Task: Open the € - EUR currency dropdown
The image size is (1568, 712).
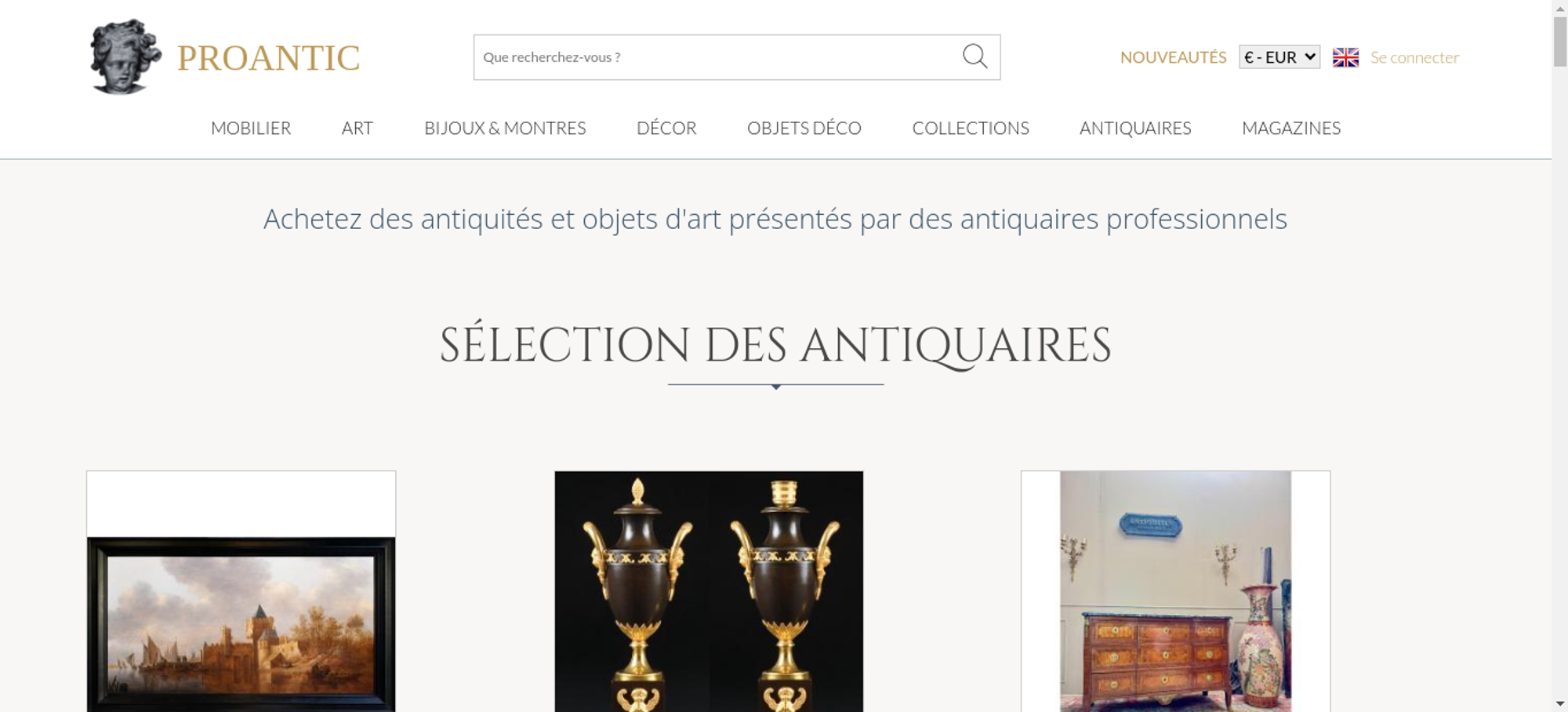Action: click(1279, 57)
